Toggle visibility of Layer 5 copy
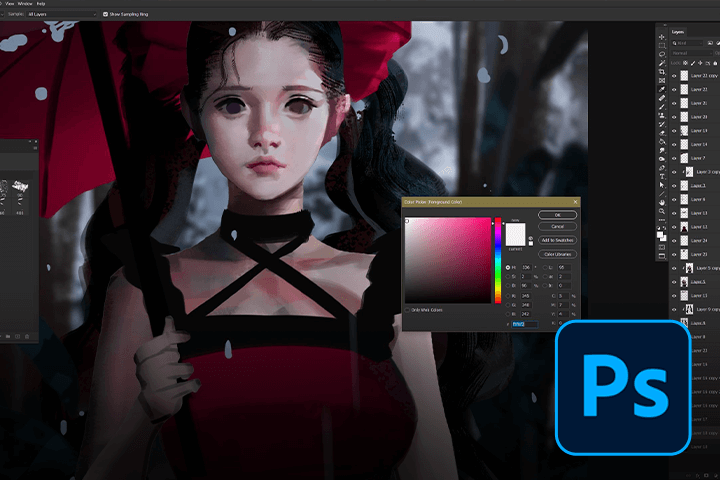 [x=674, y=268]
